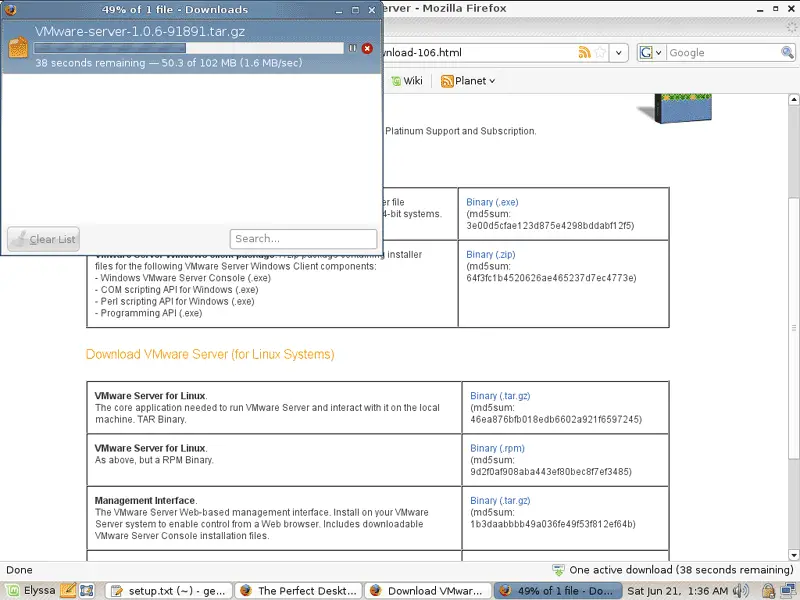
Task: Select the 49% of 1 file taskbar entry
Action: 557,591
